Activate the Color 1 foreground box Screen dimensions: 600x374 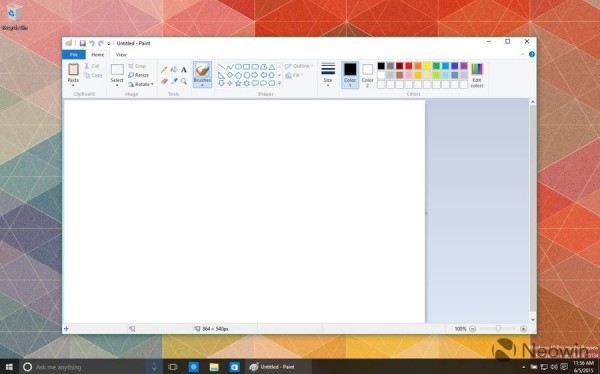point(350,75)
